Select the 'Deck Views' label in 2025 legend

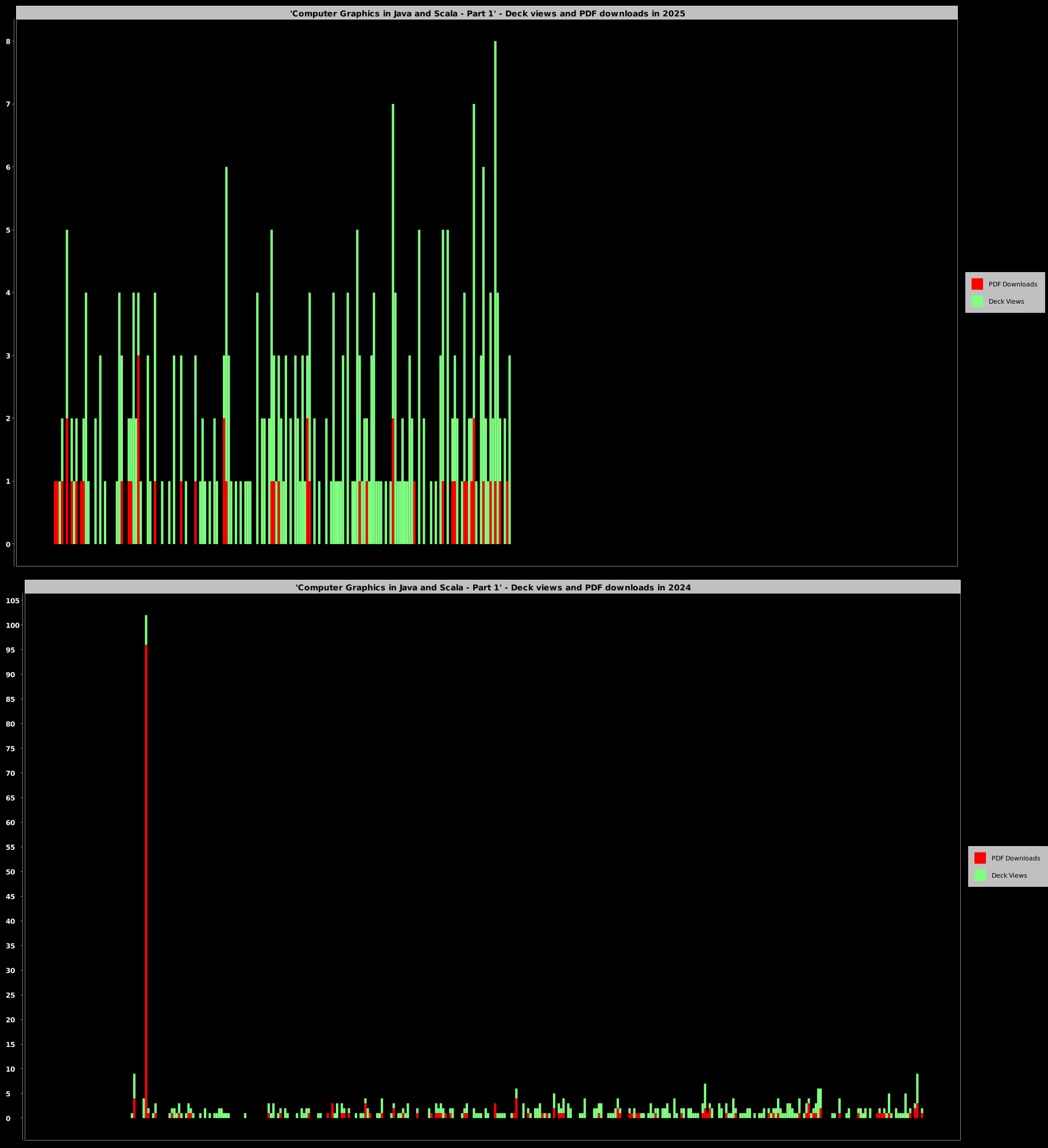(x=1006, y=301)
